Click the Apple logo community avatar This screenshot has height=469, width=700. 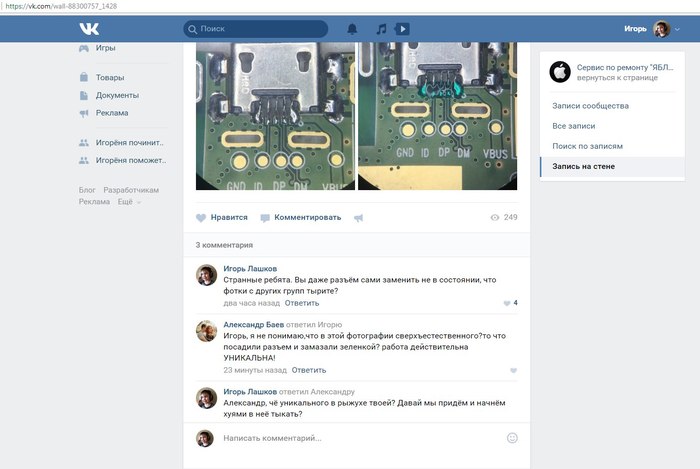(x=560, y=72)
